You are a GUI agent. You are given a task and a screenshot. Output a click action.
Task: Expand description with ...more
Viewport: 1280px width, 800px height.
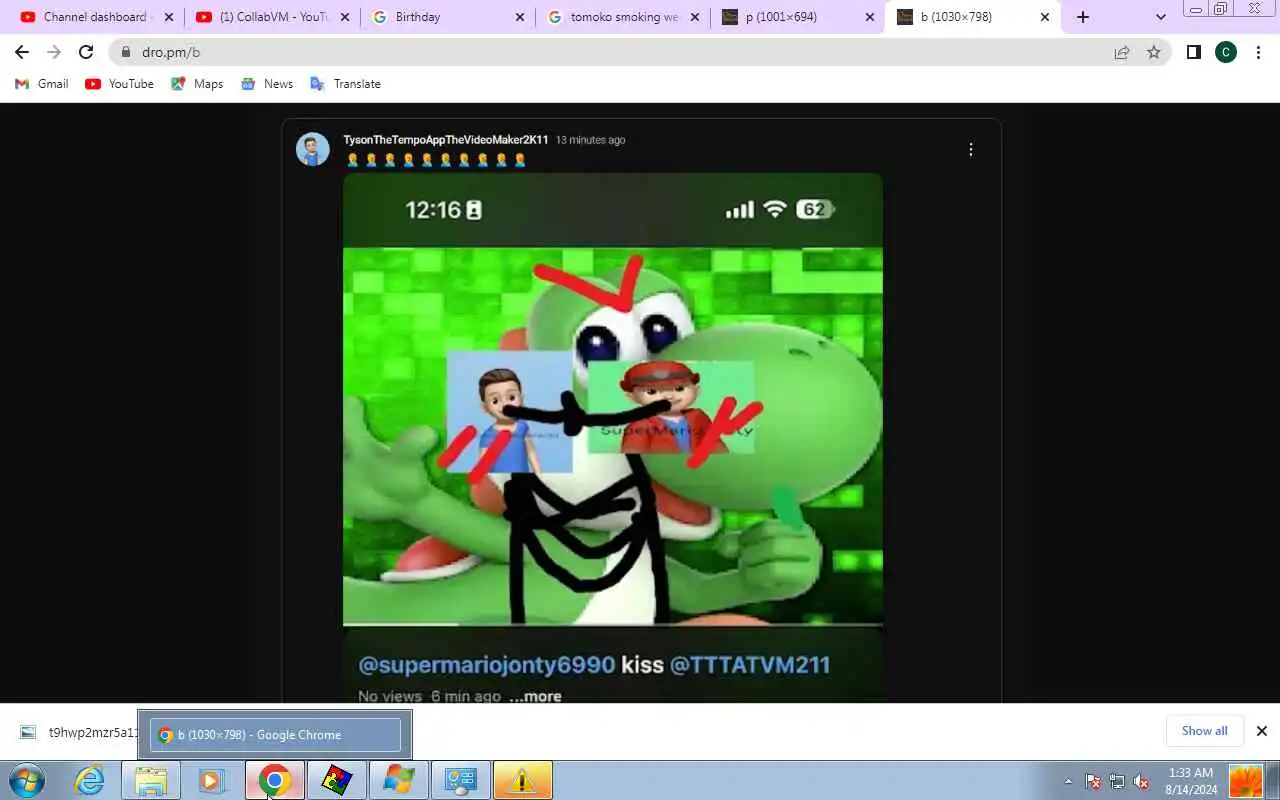pyautogui.click(x=535, y=696)
